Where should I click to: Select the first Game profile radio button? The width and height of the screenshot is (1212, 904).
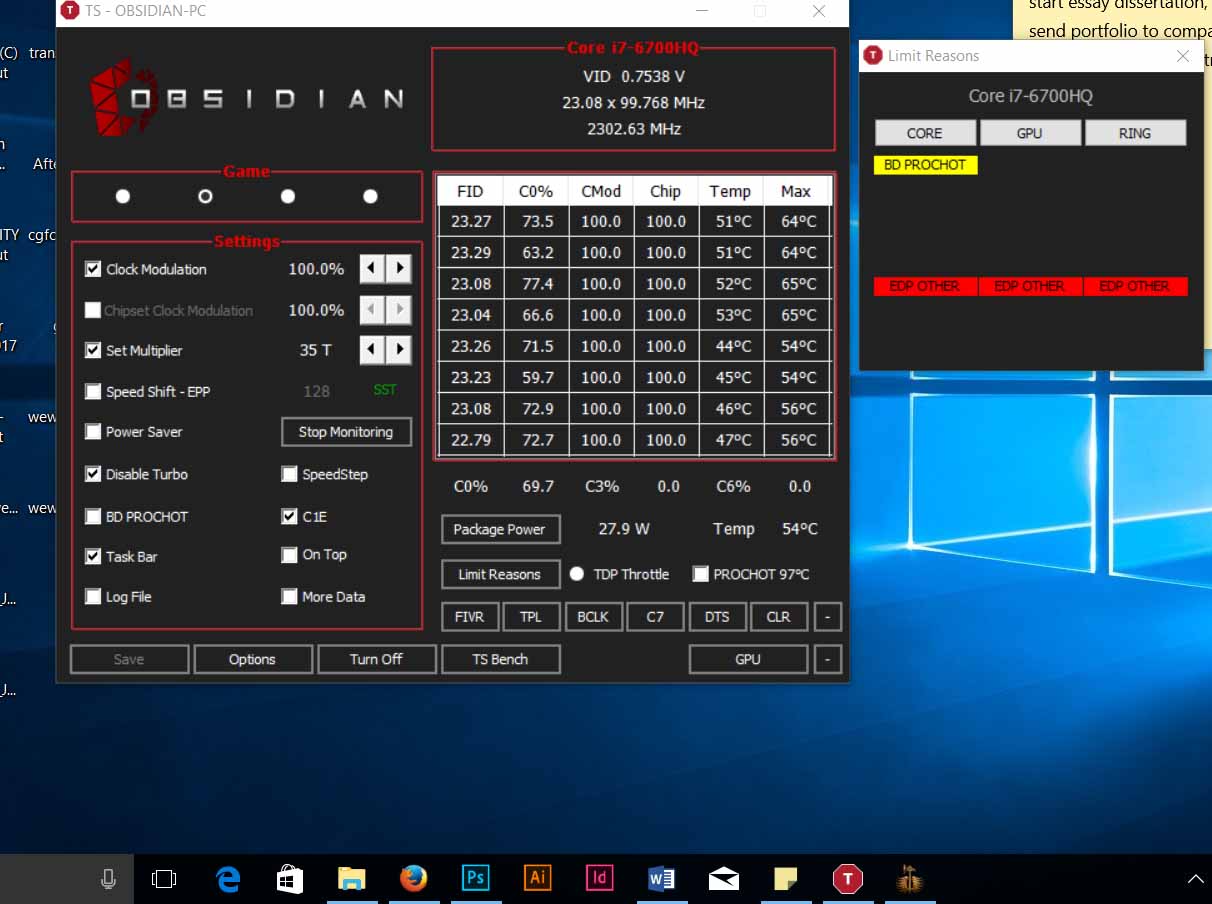click(122, 196)
